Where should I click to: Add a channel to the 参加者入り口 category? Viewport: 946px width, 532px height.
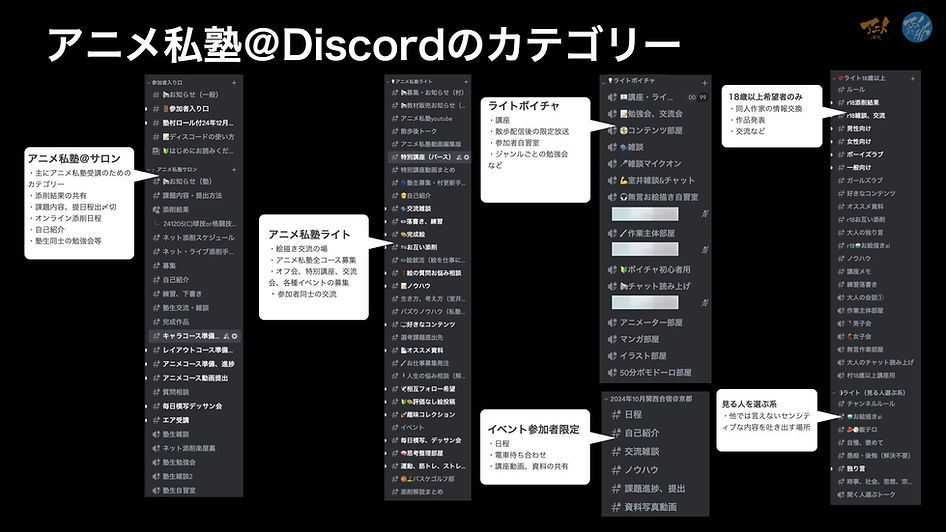tap(234, 83)
